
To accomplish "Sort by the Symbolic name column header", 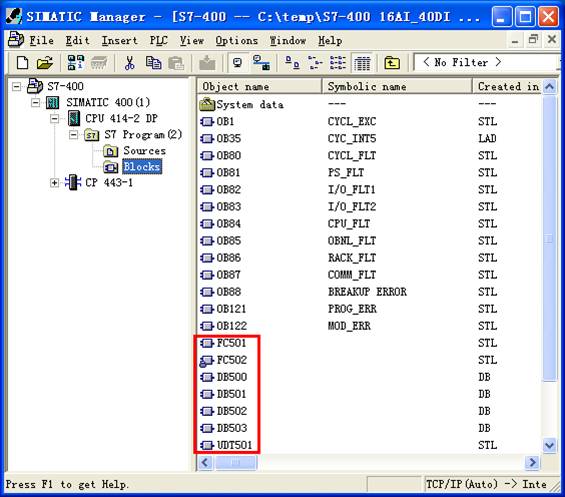I will point(397,86).
